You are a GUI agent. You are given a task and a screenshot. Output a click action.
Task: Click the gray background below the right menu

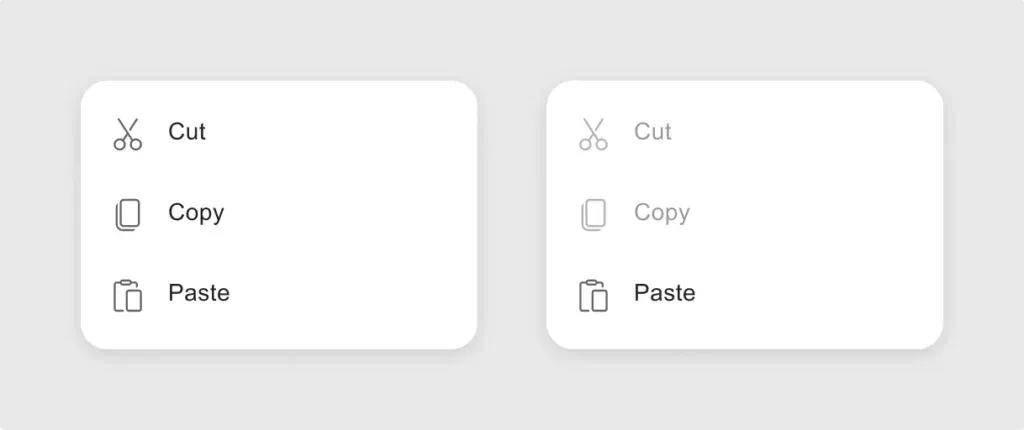744,390
